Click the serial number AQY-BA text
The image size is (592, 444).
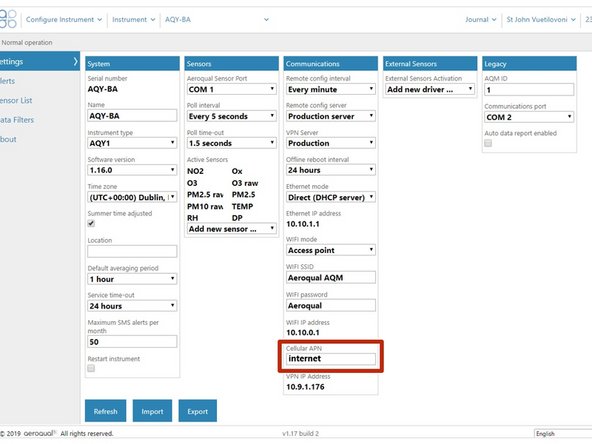(103, 89)
